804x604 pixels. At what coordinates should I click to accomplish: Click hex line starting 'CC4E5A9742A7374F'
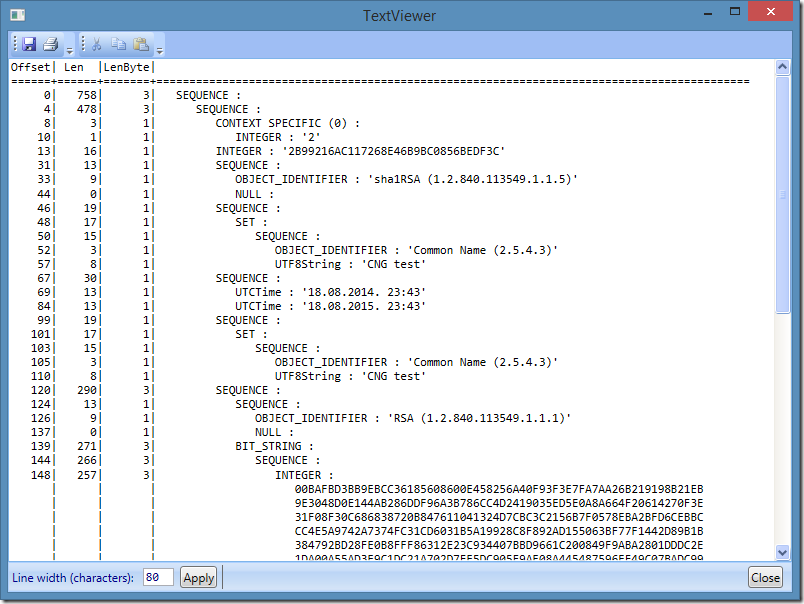[499, 531]
